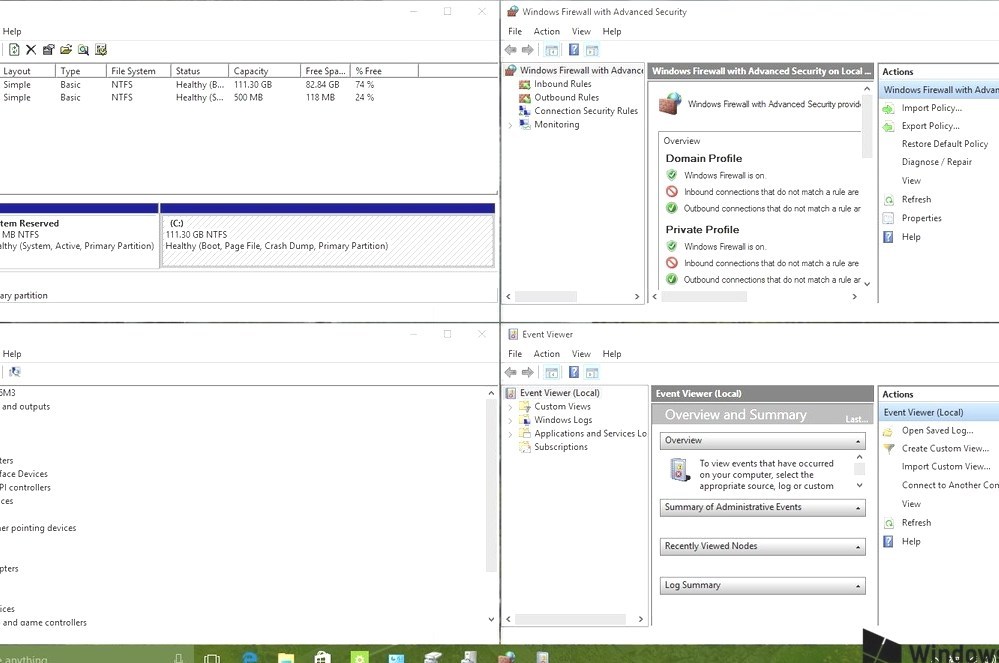
Task: Open the Store icon on the taskbar
Action: tap(322, 656)
